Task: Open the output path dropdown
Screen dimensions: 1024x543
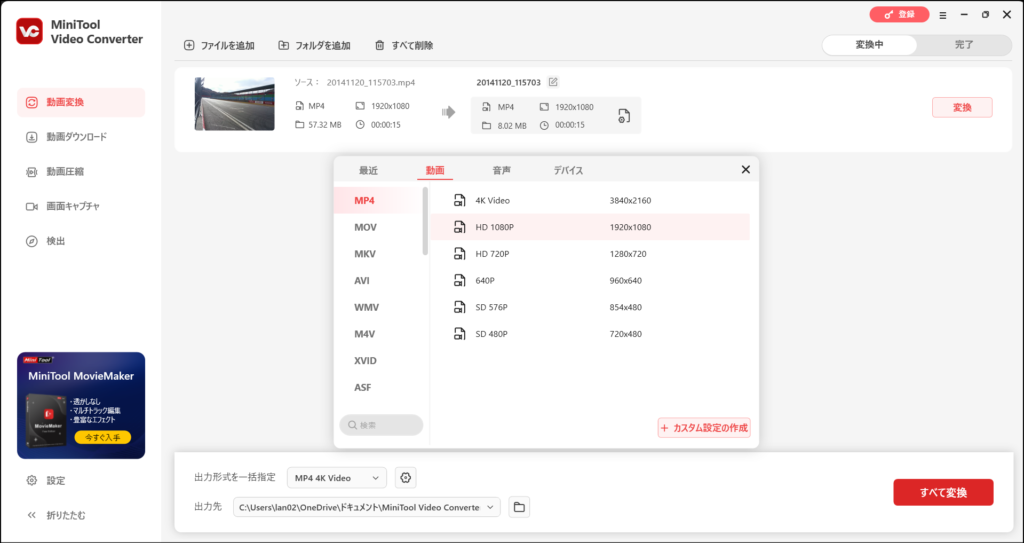Action: coord(490,508)
